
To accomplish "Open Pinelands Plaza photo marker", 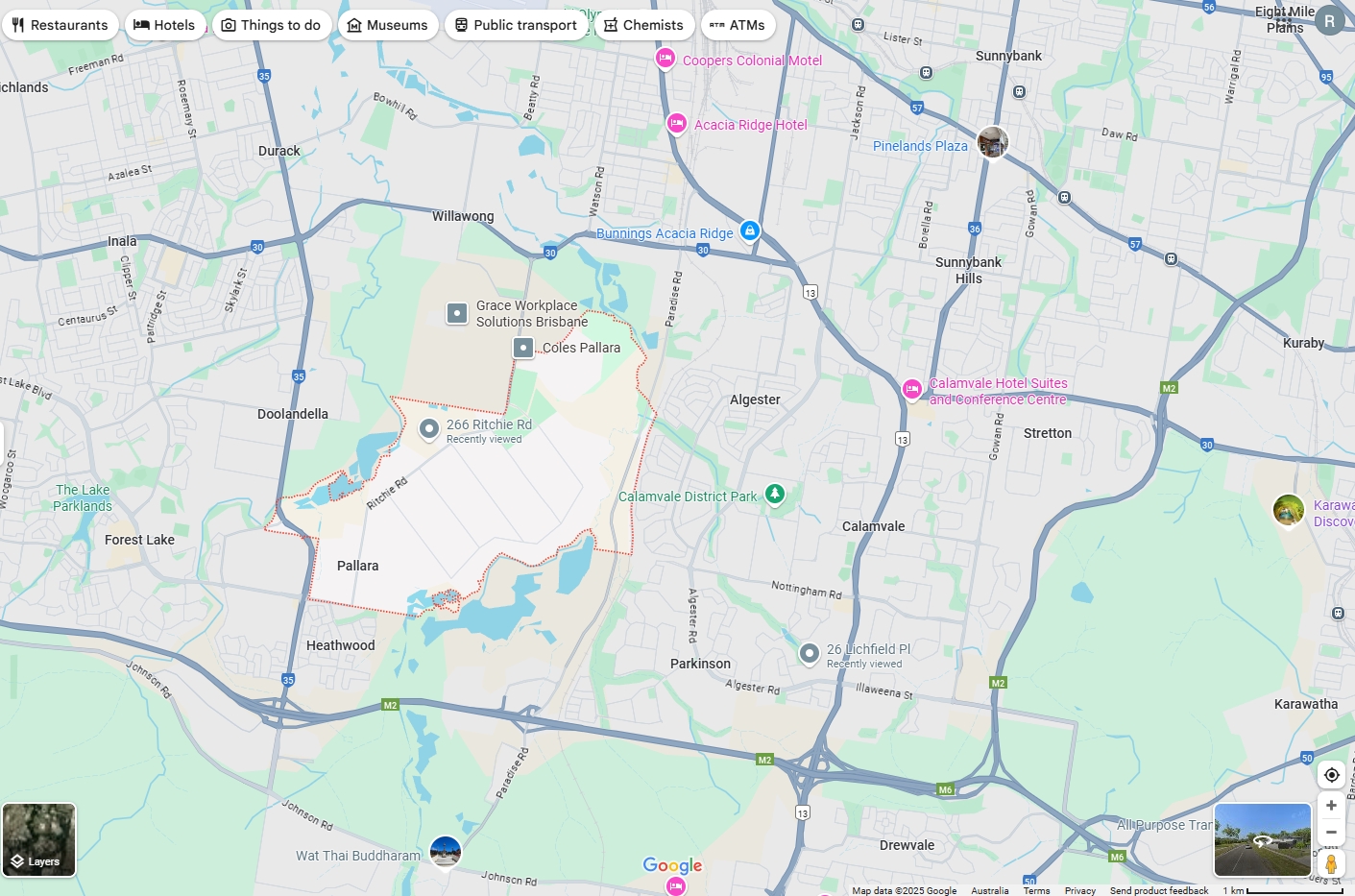I will click(993, 142).
